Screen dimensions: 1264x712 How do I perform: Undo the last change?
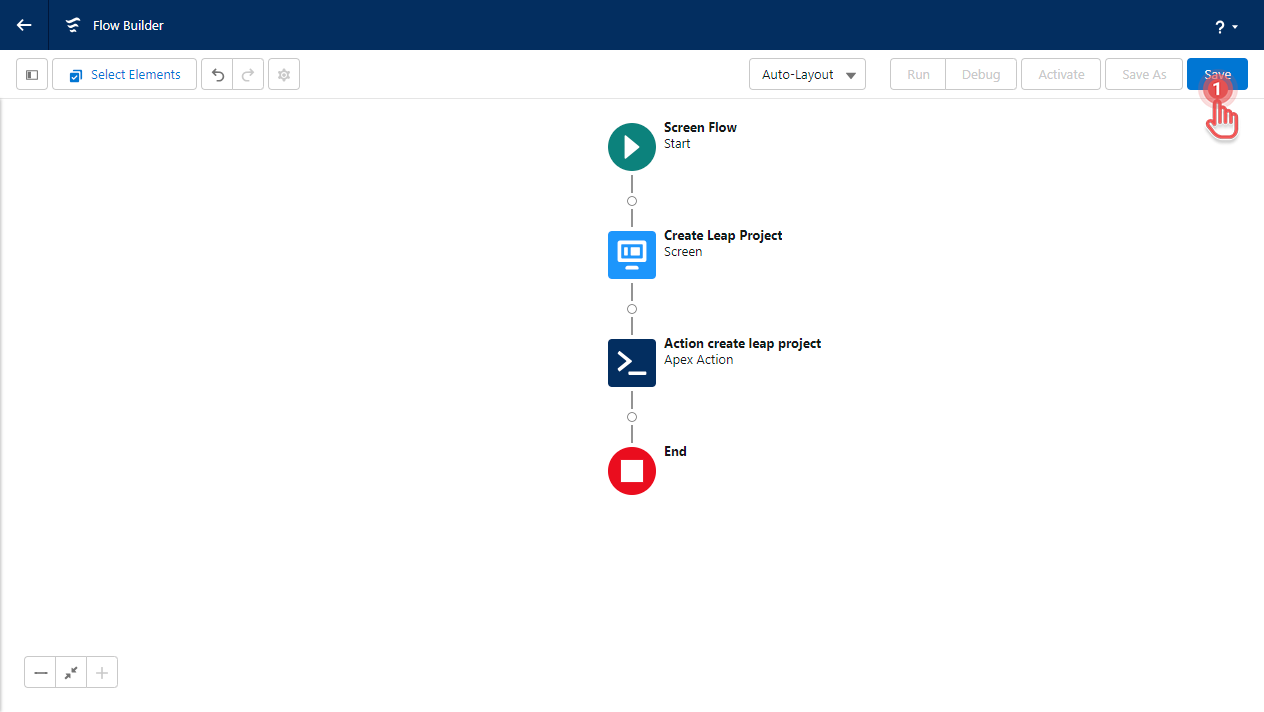217,75
